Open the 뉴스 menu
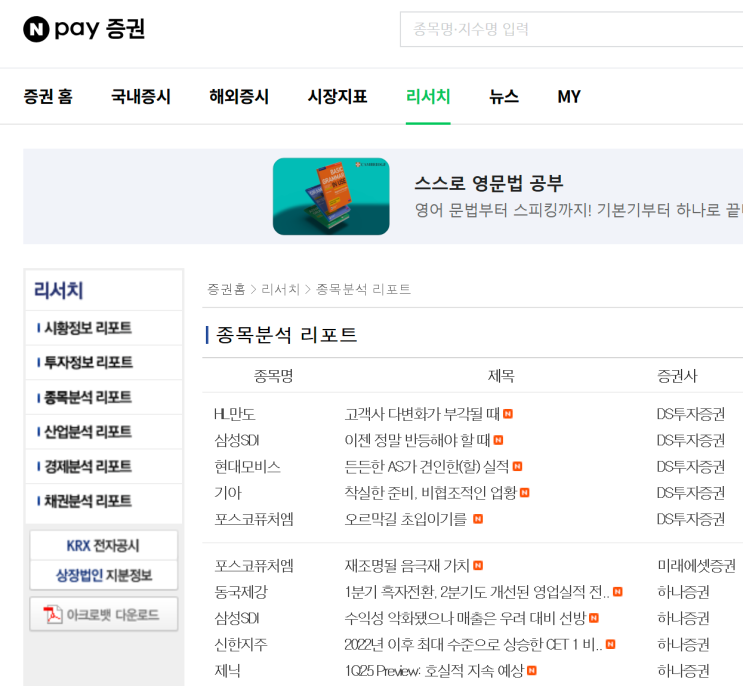Screen dimensions: 743x686 point(504,97)
